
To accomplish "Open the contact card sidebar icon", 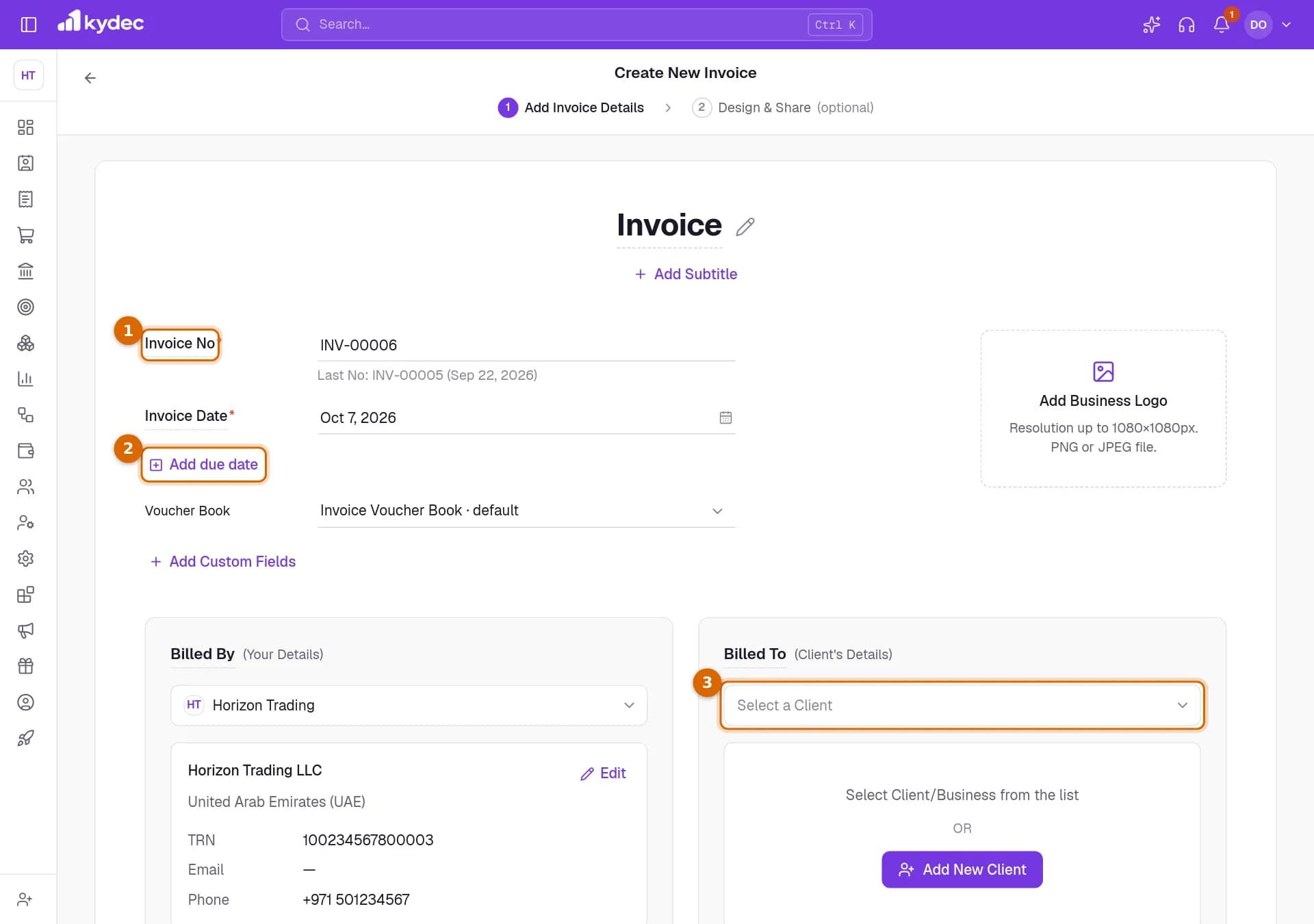I will tap(25, 164).
